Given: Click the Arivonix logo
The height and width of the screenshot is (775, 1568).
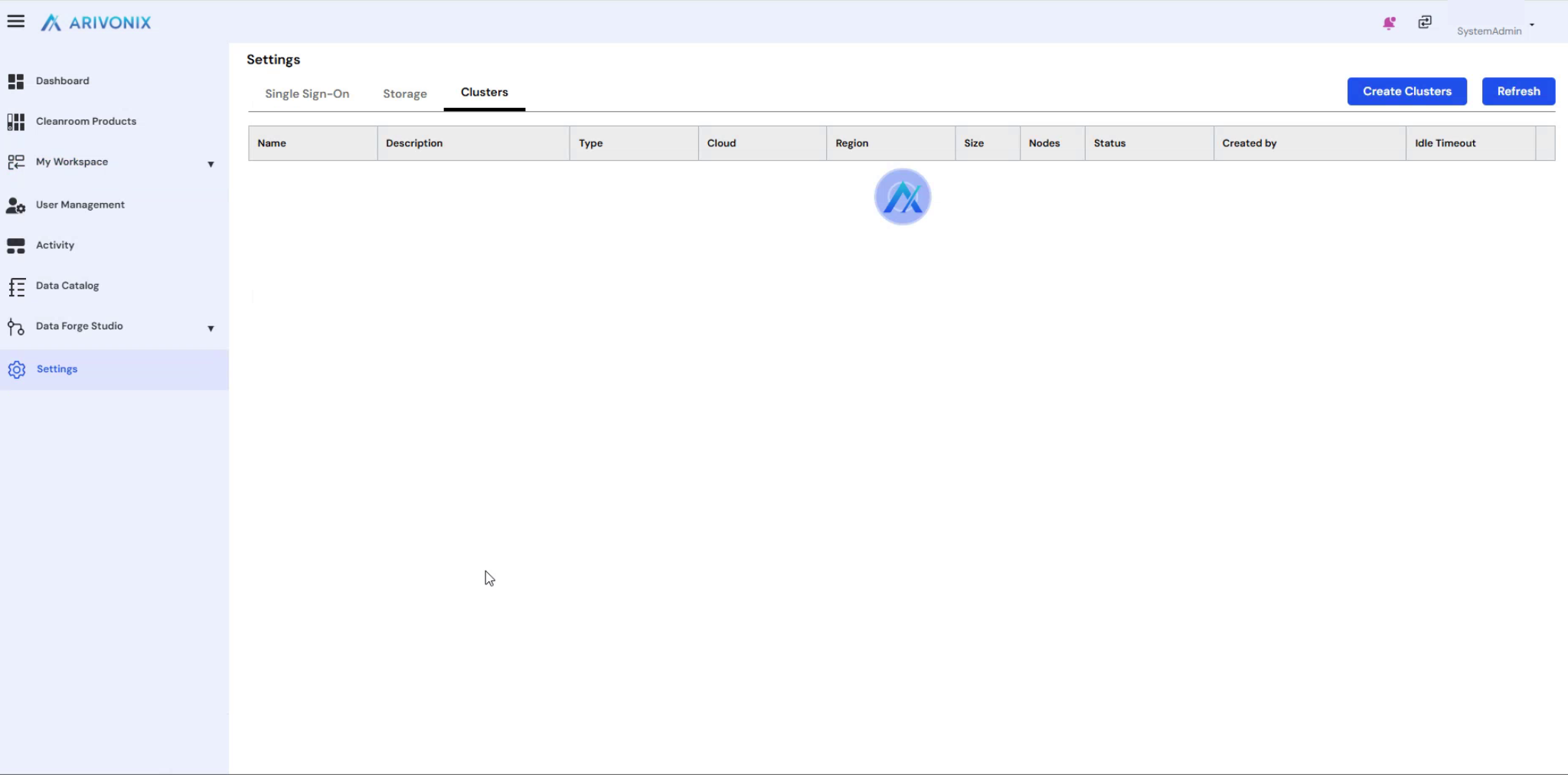Looking at the screenshot, I should pyautogui.click(x=96, y=23).
